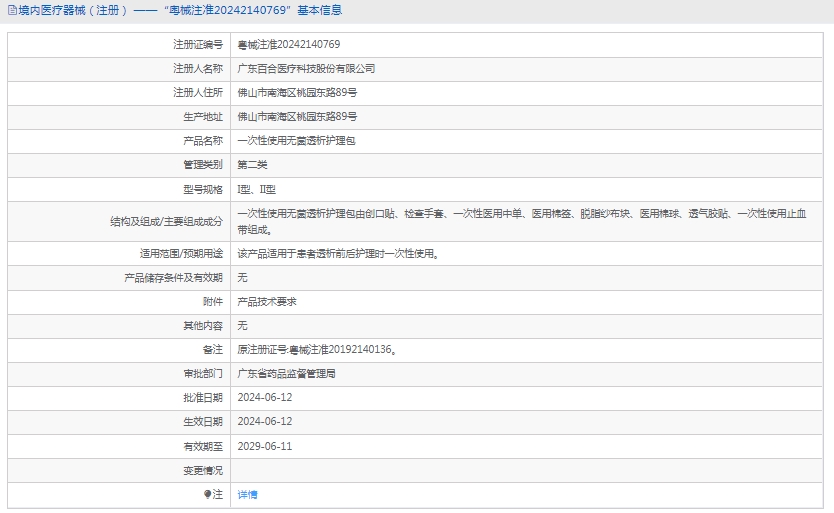Image resolution: width=834 pixels, height=513 pixels.
Task: Click the bullet icon beside the 注 label
Action: coord(207,495)
